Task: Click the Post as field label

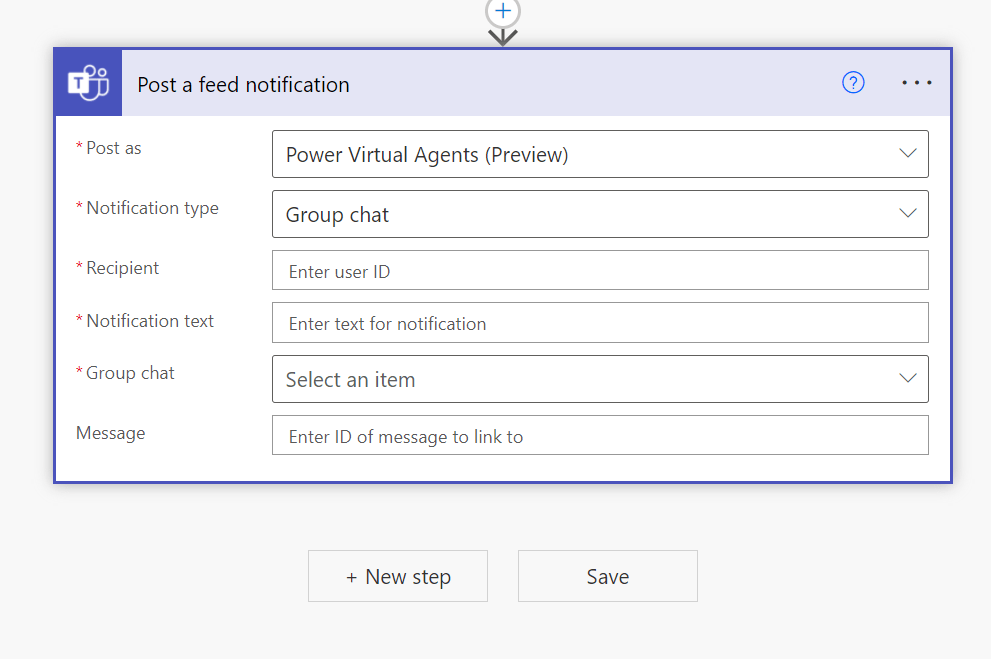Action: 113,148
